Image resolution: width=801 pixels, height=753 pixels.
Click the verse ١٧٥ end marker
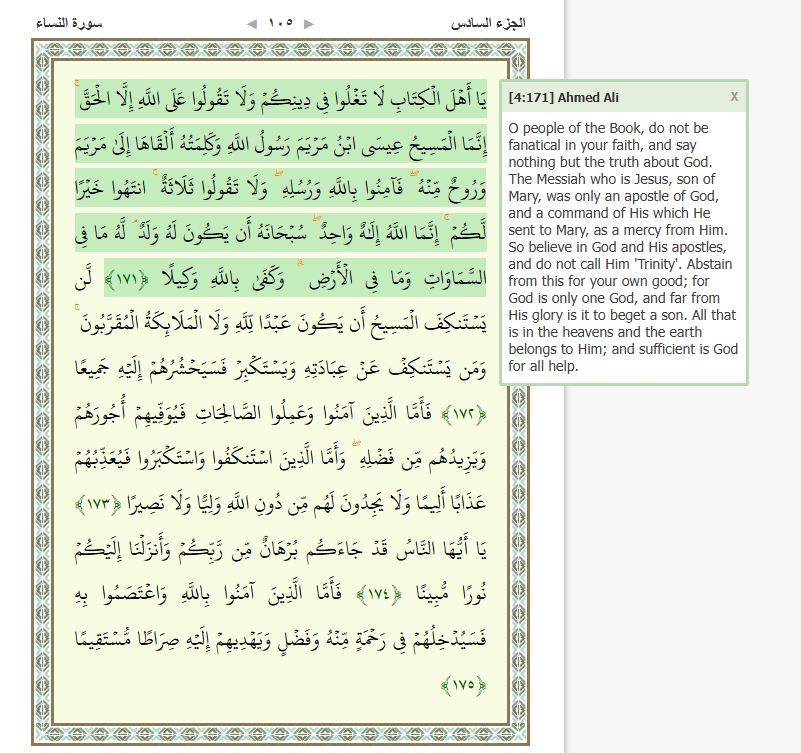[464, 685]
